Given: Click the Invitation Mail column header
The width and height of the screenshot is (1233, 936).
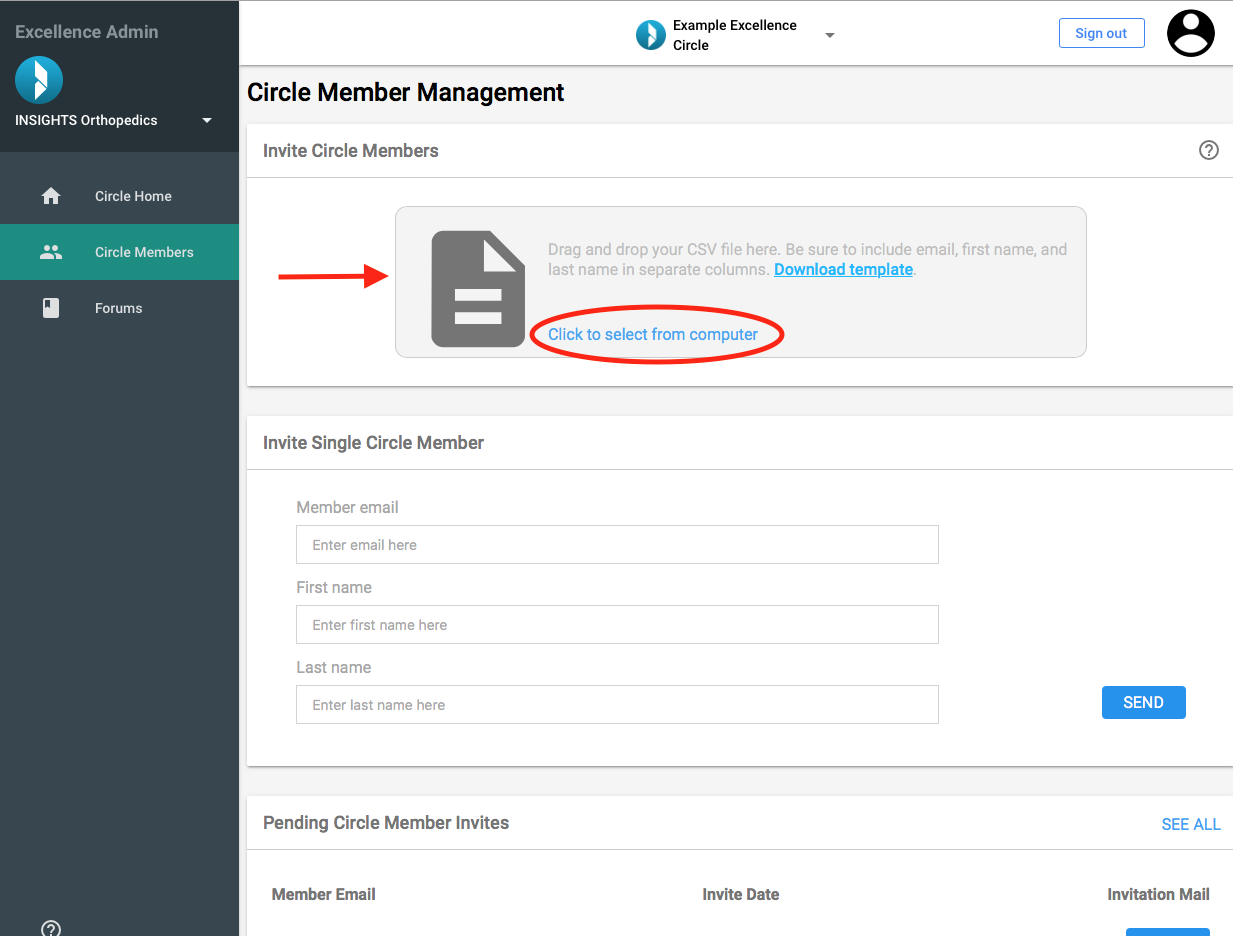Looking at the screenshot, I should coord(1158,895).
